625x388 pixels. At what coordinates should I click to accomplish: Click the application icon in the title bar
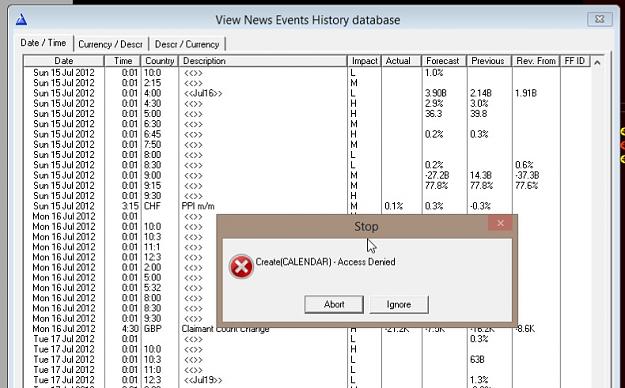21,20
